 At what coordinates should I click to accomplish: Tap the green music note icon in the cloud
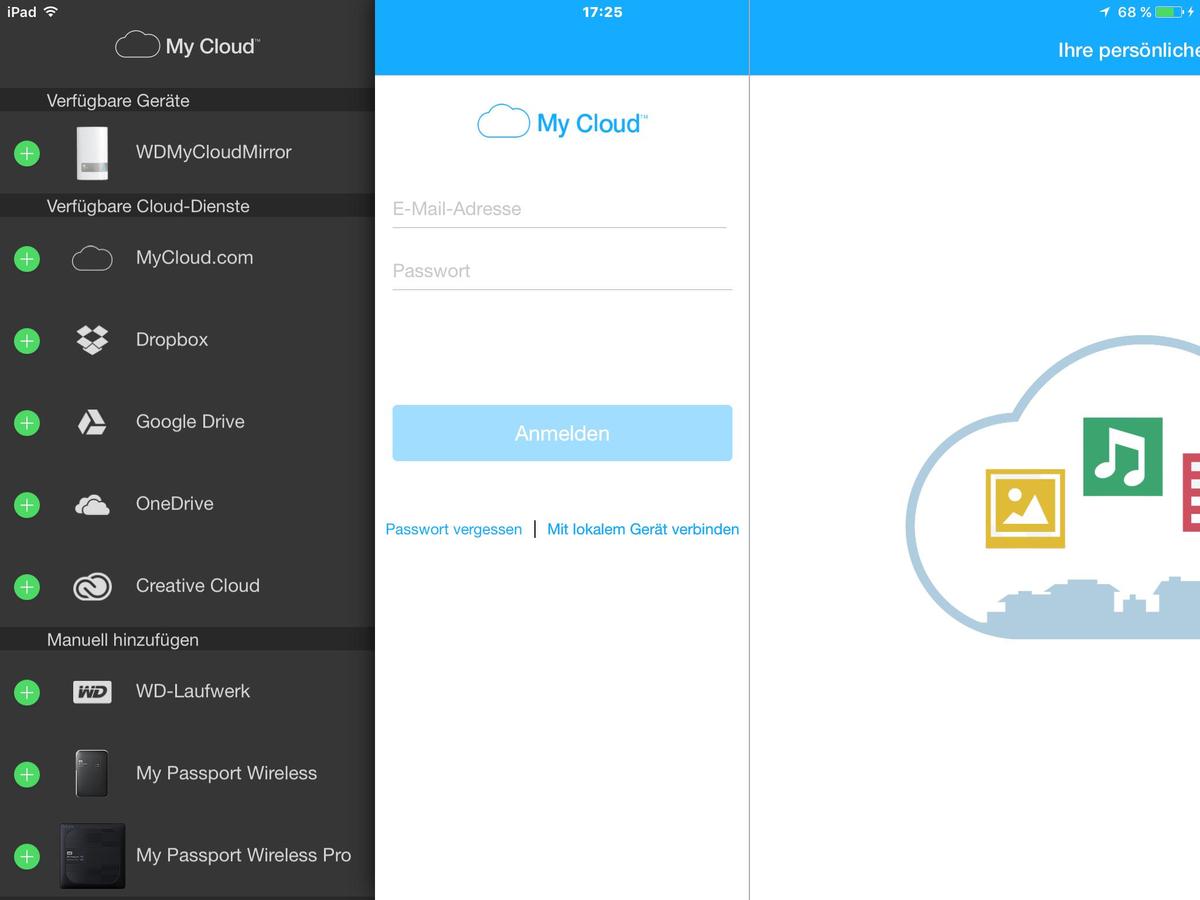click(x=1122, y=456)
